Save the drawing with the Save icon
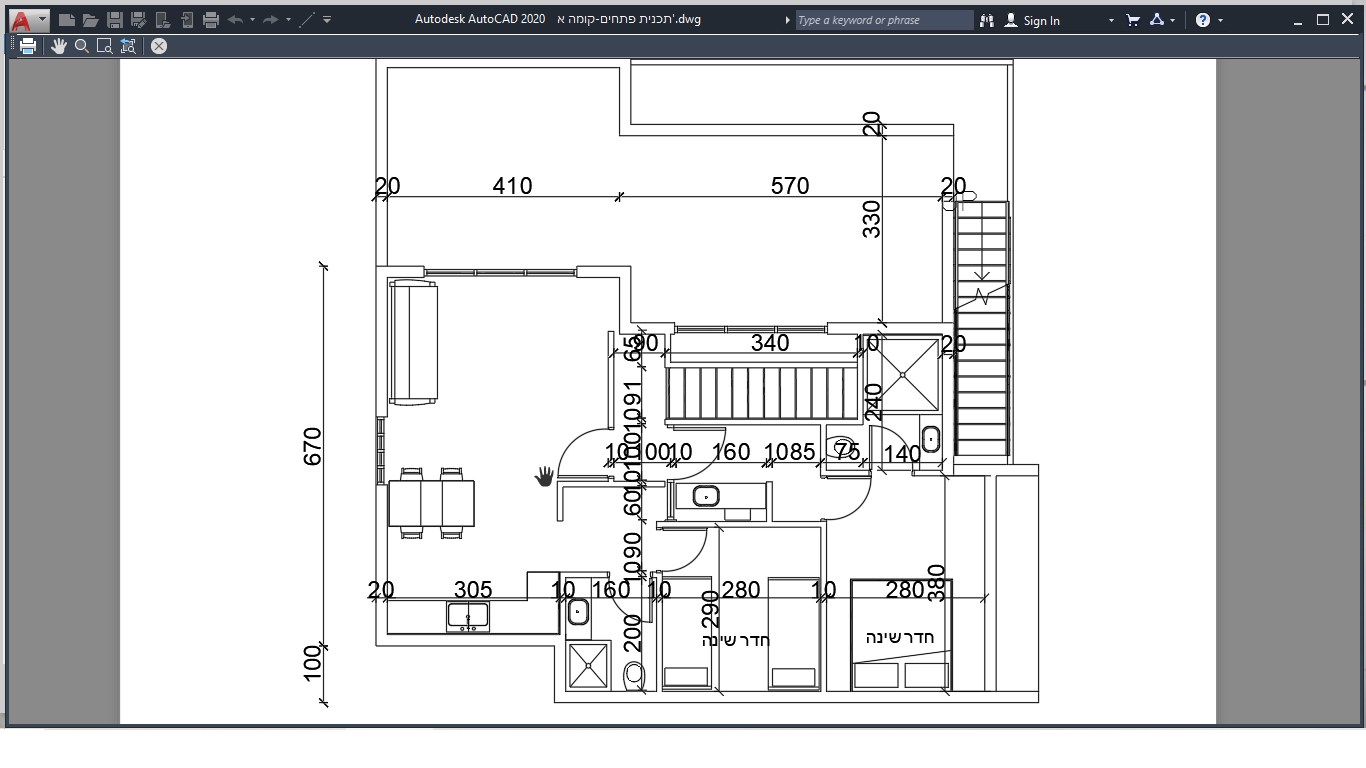 coord(114,20)
